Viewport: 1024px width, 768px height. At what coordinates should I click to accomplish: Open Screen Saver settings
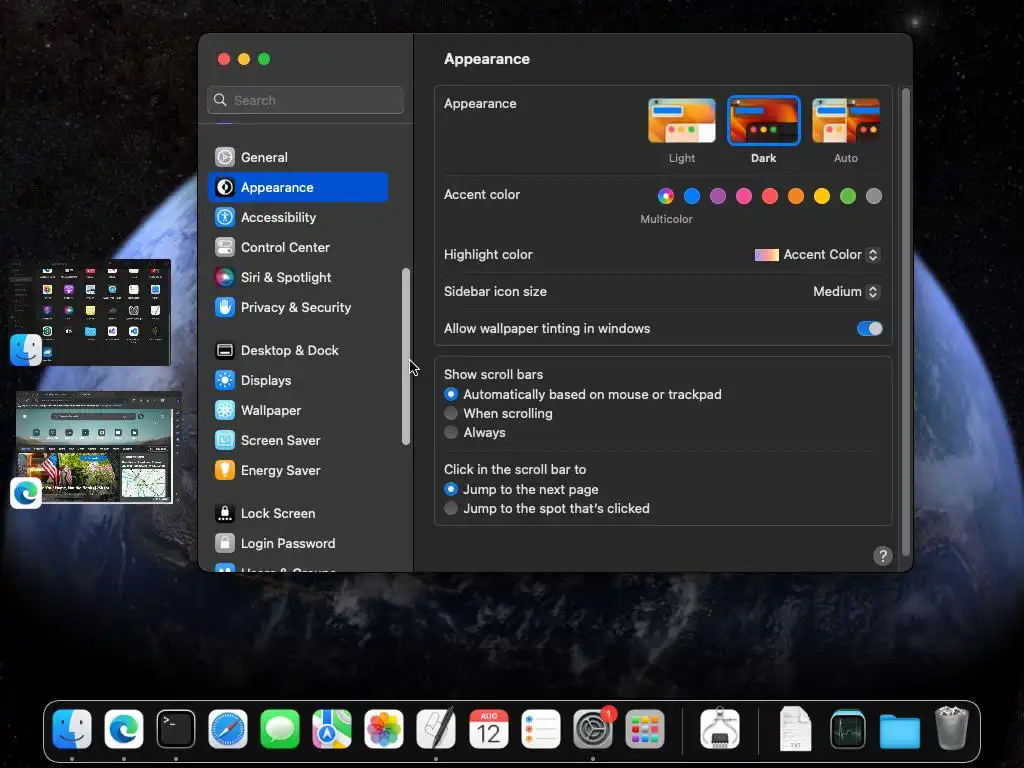pyautogui.click(x=298, y=441)
